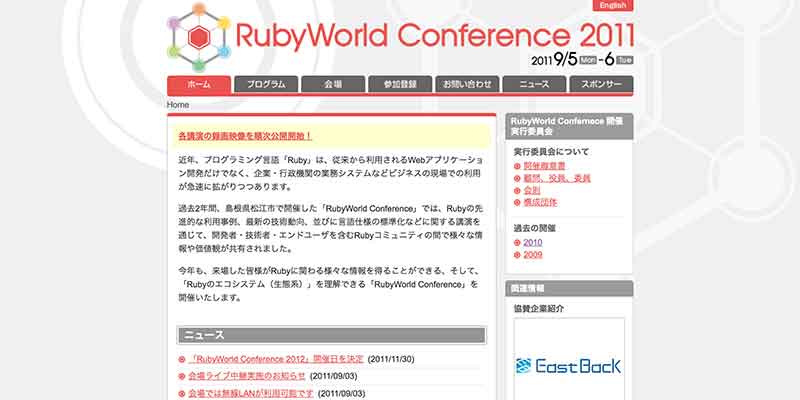The image size is (800, 400).
Task: Select the お問い合わせ tab
Action: pyautogui.click(x=467, y=85)
